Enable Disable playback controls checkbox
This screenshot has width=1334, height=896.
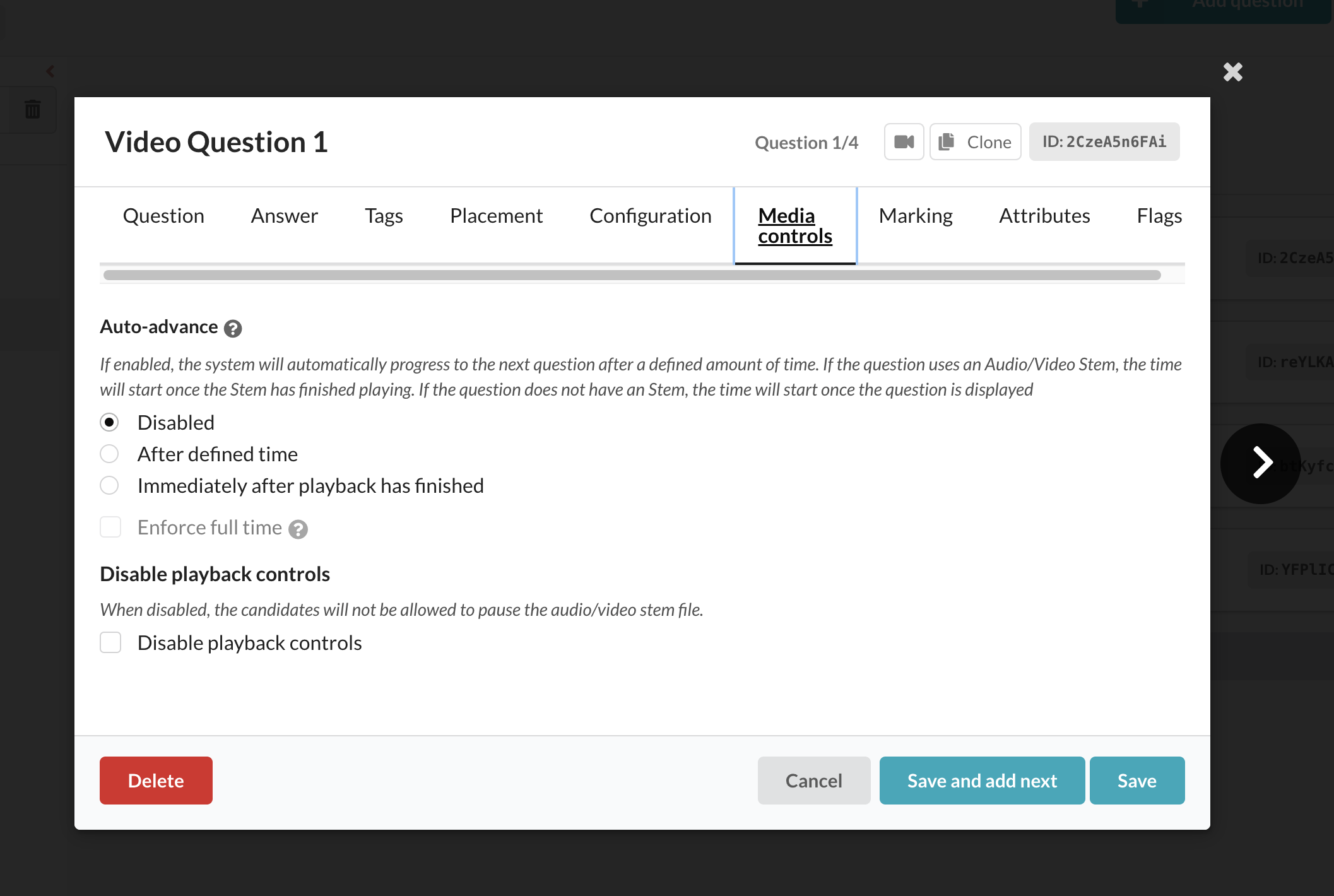pyautogui.click(x=110, y=642)
